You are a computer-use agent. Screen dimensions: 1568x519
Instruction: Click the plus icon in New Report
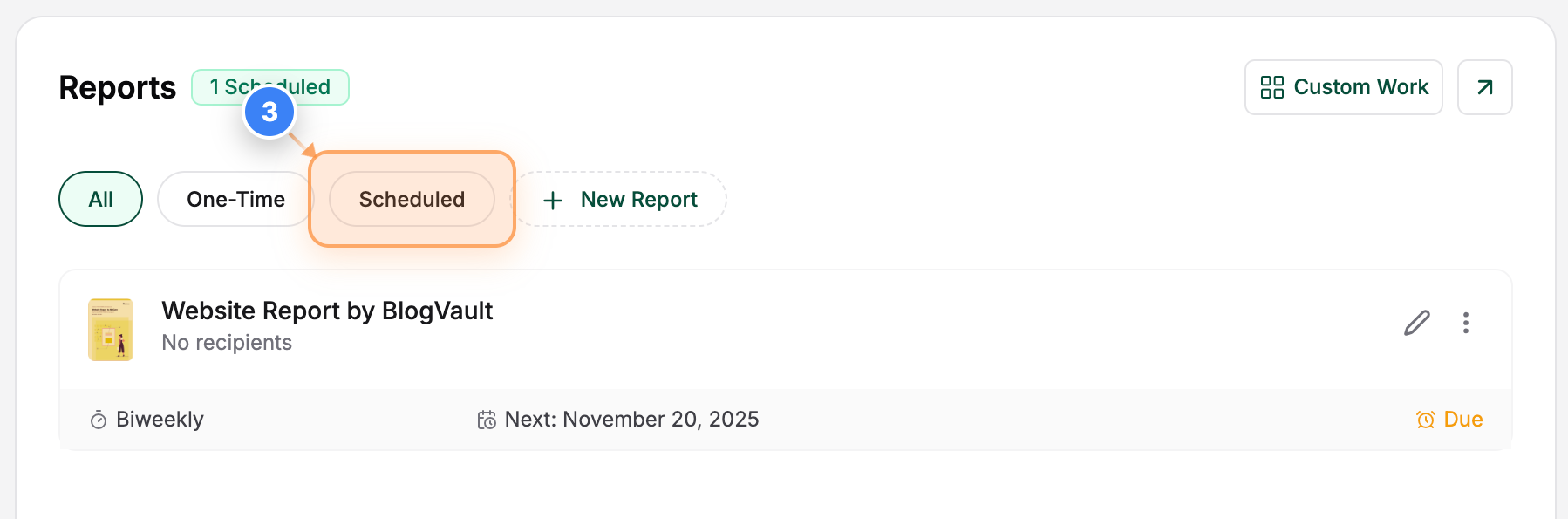(x=552, y=199)
